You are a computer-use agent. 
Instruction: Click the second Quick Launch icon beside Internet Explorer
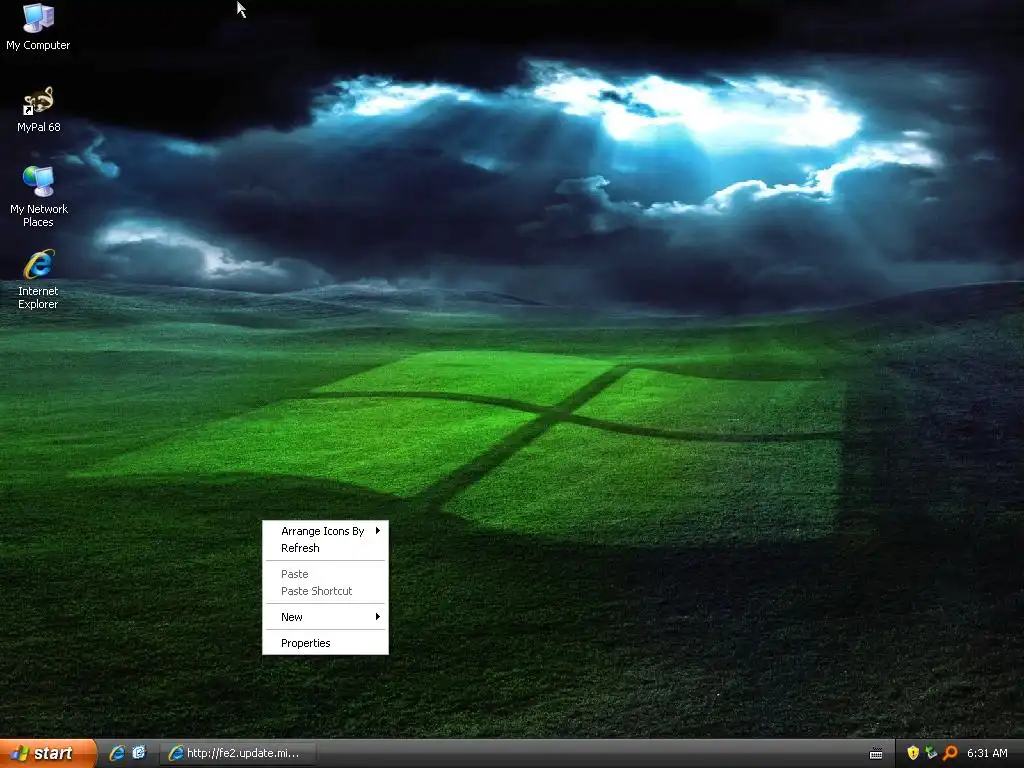click(139, 753)
